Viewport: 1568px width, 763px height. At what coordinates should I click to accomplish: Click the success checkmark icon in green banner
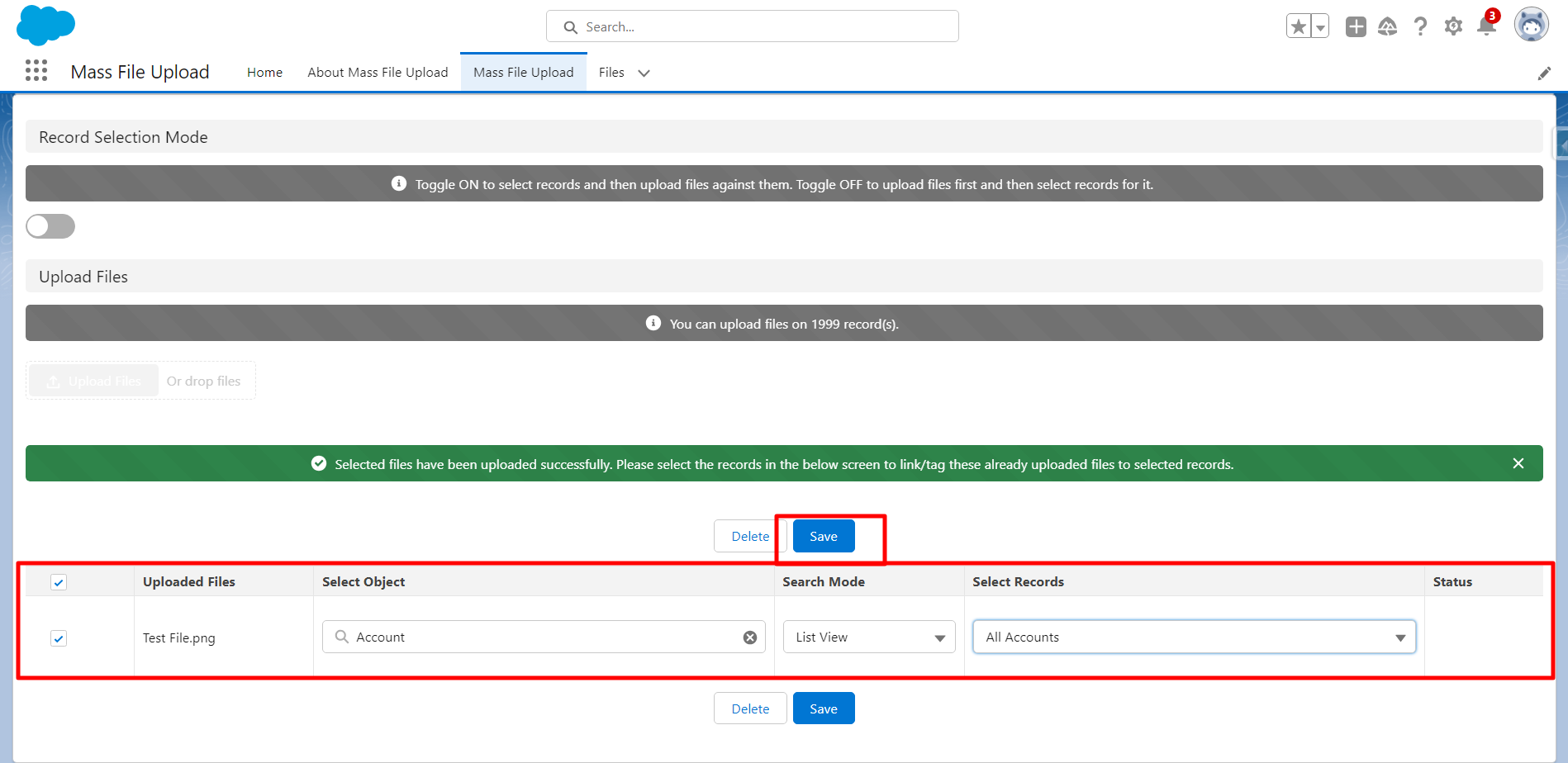coord(319,463)
